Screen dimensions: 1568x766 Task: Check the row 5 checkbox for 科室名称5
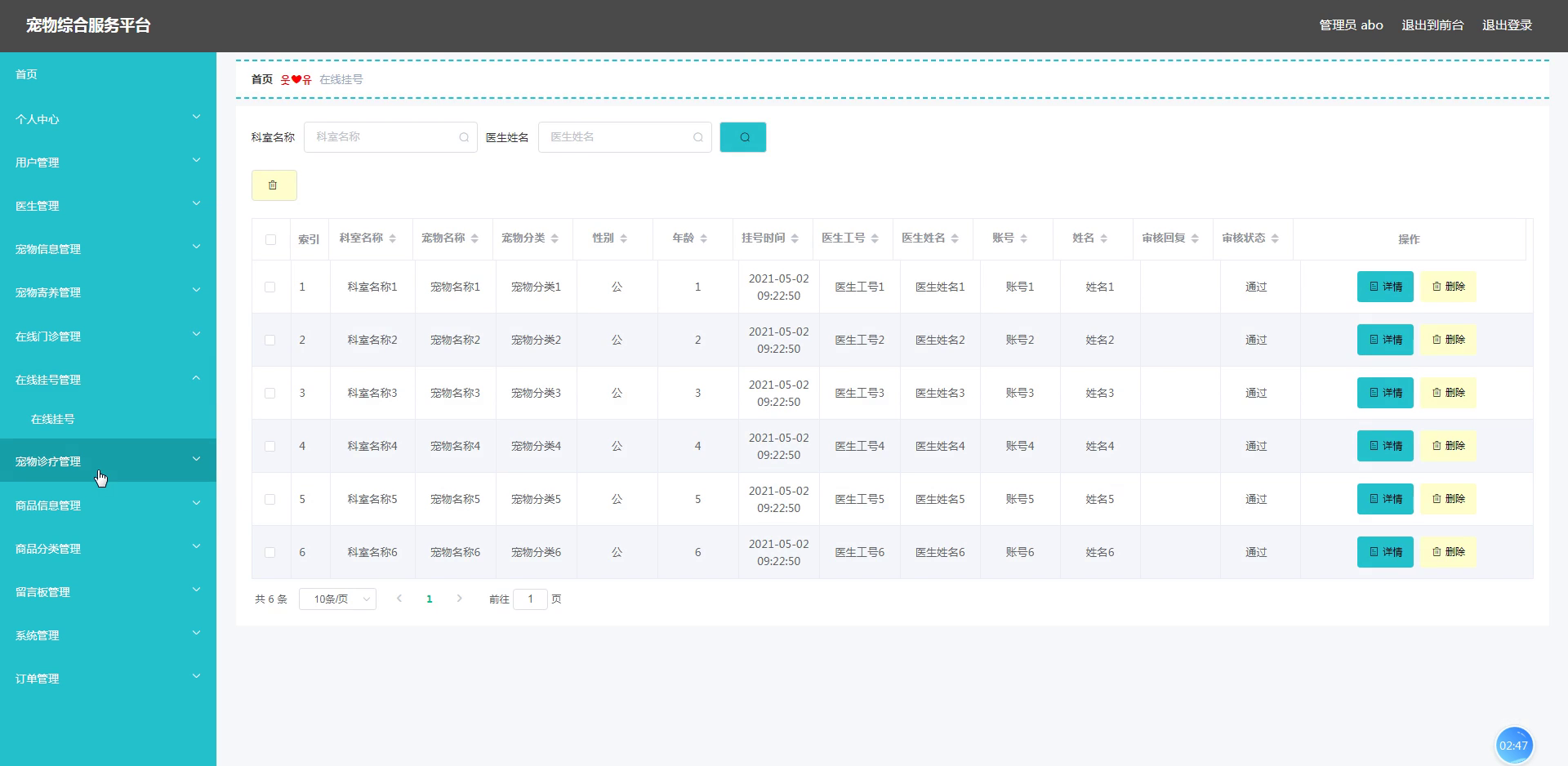point(270,499)
